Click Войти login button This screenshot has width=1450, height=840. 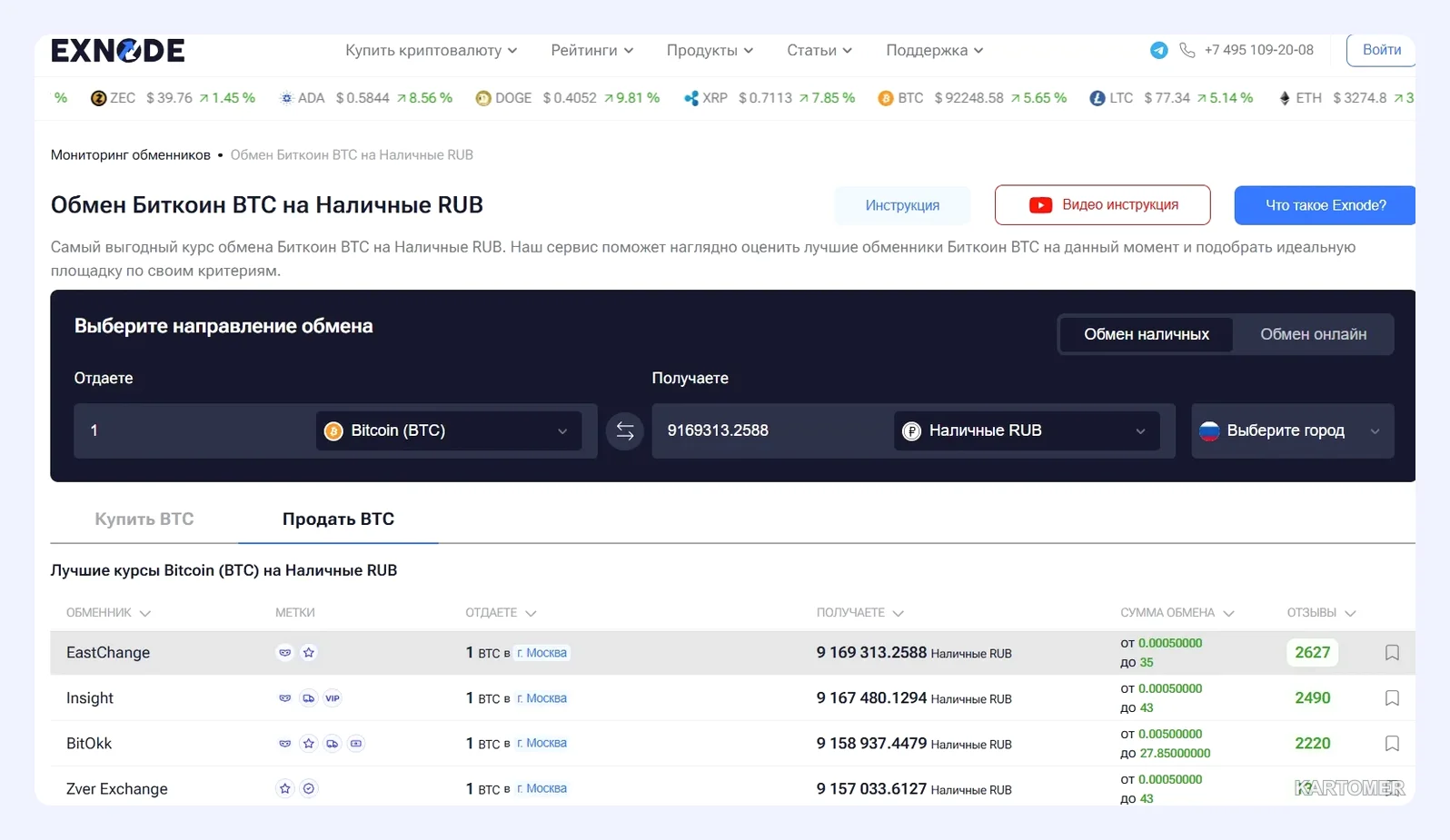click(1381, 50)
